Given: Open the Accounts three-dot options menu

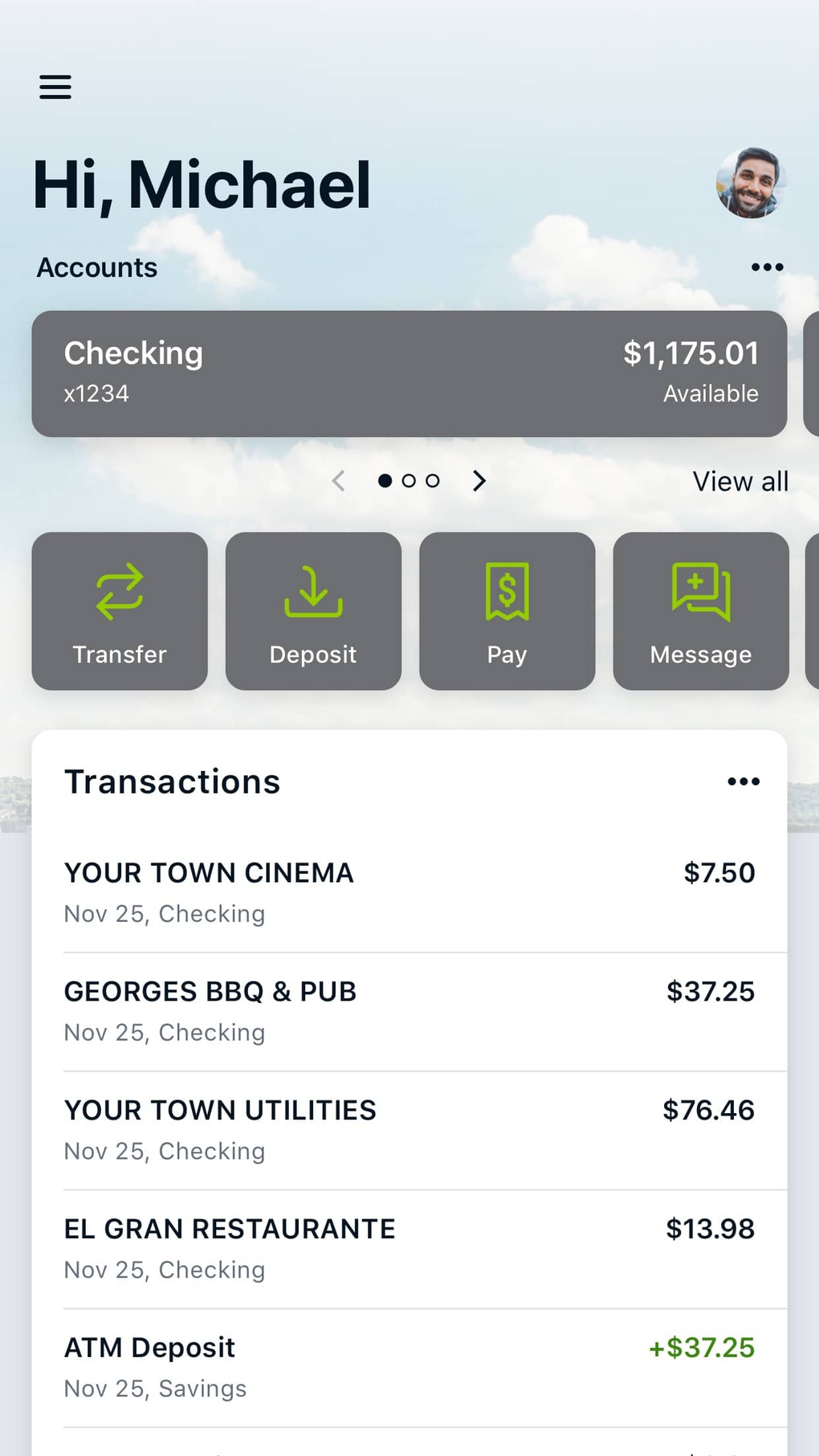Looking at the screenshot, I should [x=767, y=267].
